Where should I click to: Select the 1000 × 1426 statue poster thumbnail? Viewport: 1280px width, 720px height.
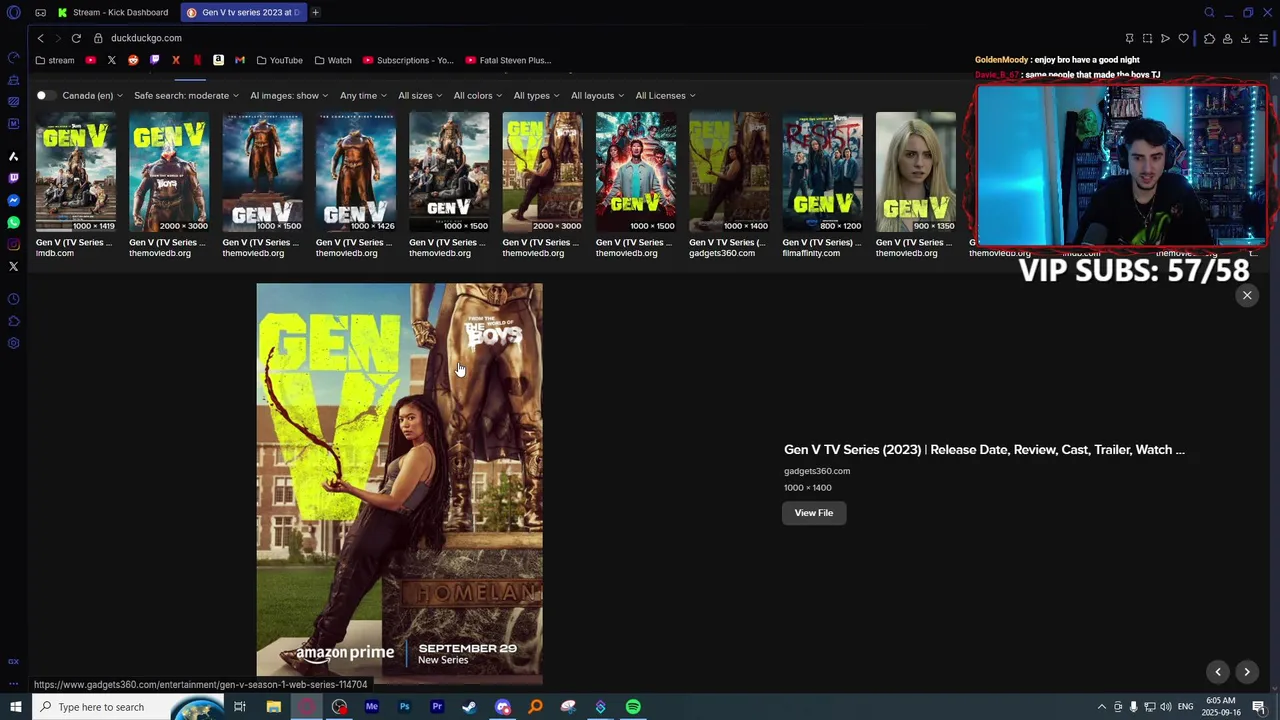[x=356, y=172]
